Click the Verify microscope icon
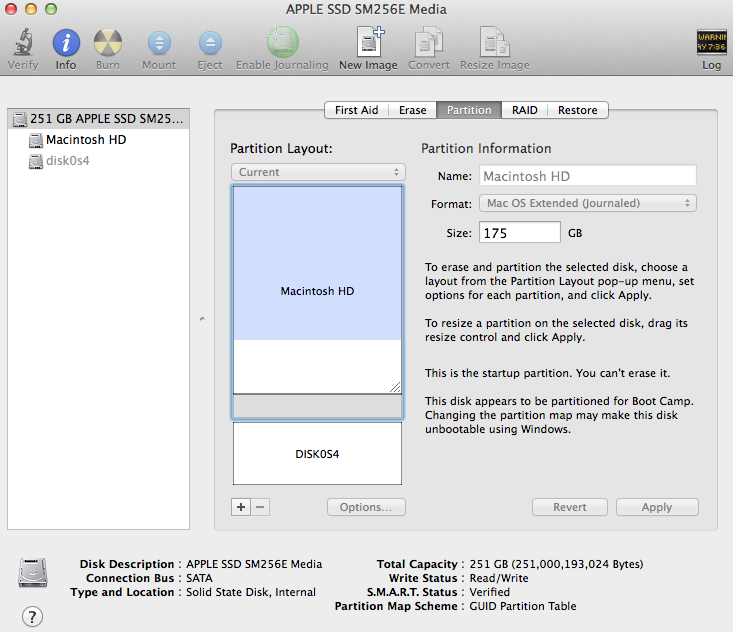The width and height of the screenshot is (733, 632). click(23, 42)
